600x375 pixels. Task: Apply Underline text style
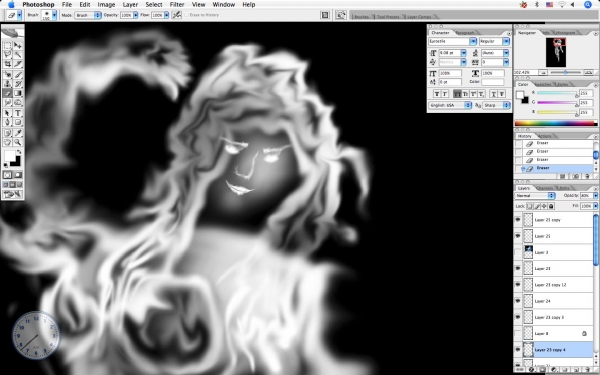[494, 94]
